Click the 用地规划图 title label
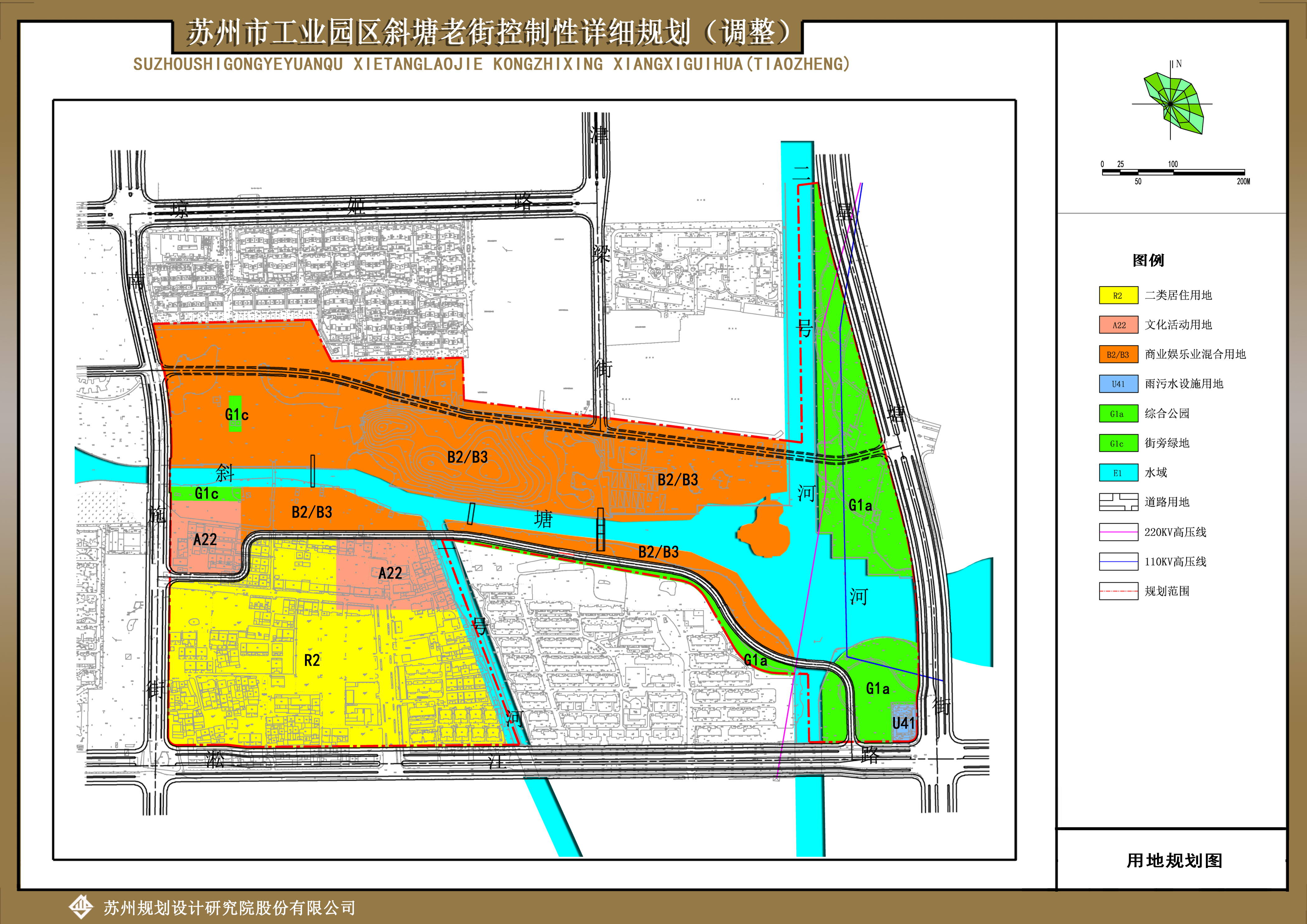 pyautogui.click(x=1174, y=861)
